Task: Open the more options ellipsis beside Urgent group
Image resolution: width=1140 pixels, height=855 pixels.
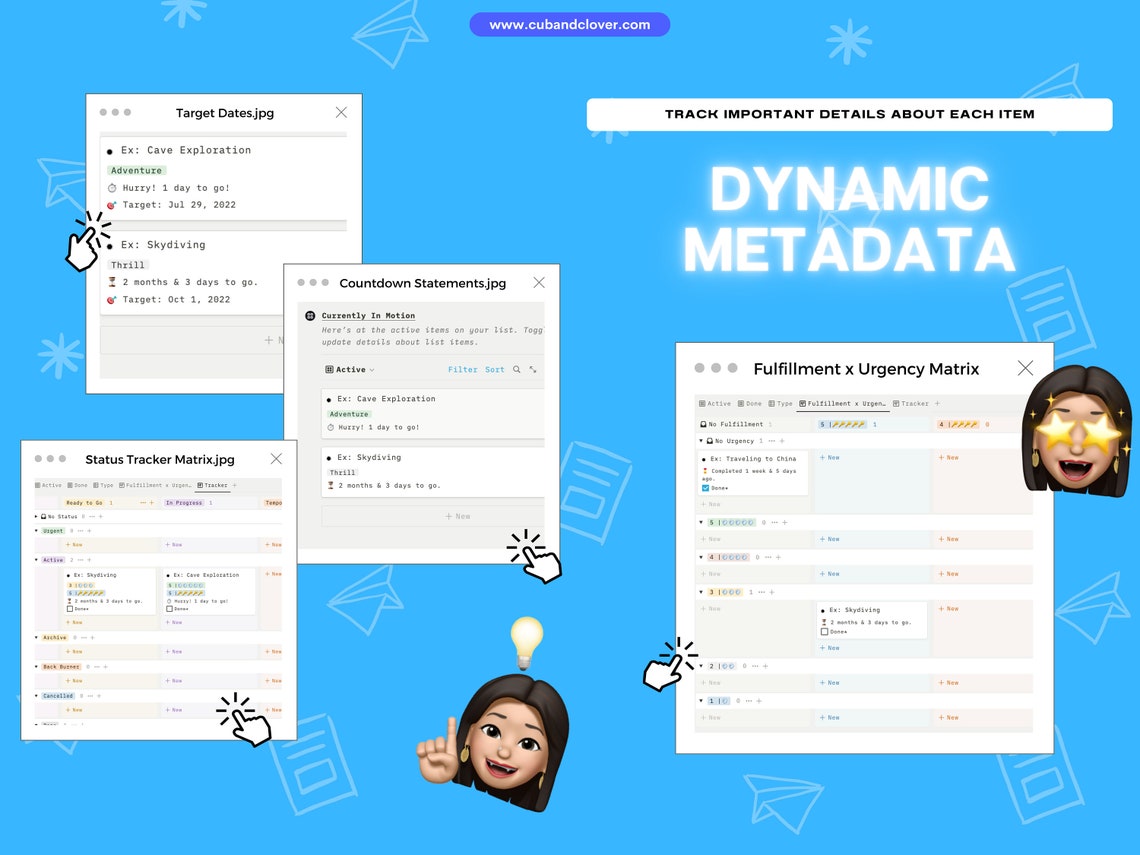Action: pos(79,530)
